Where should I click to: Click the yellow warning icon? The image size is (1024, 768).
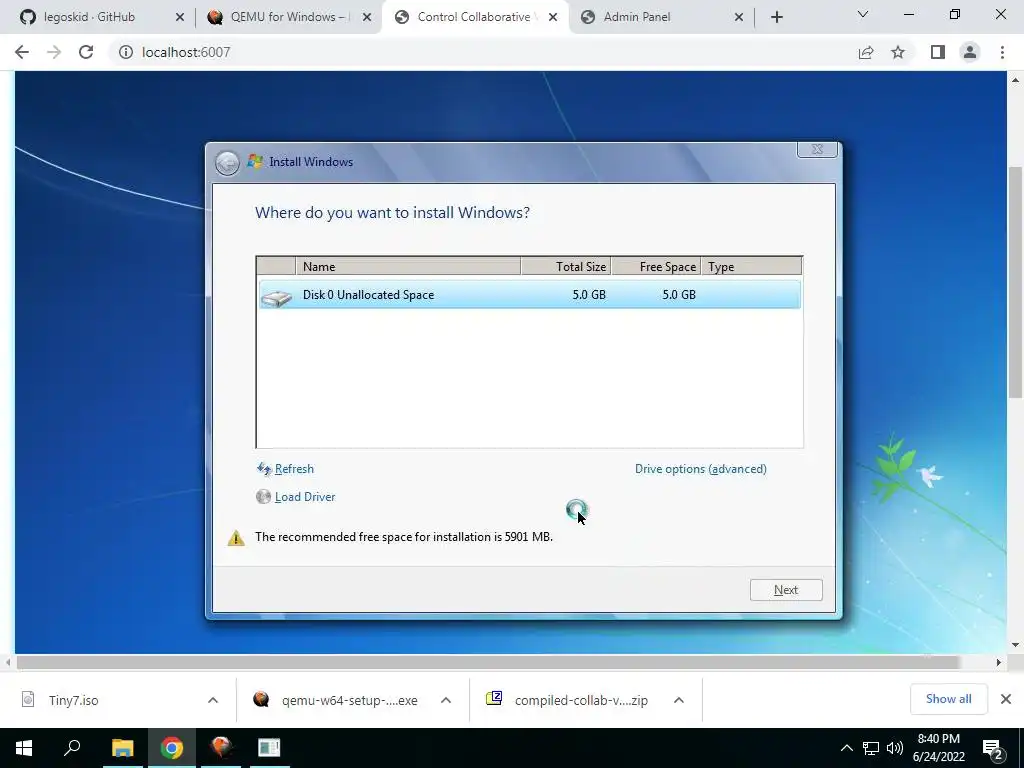tap(236, 537)
